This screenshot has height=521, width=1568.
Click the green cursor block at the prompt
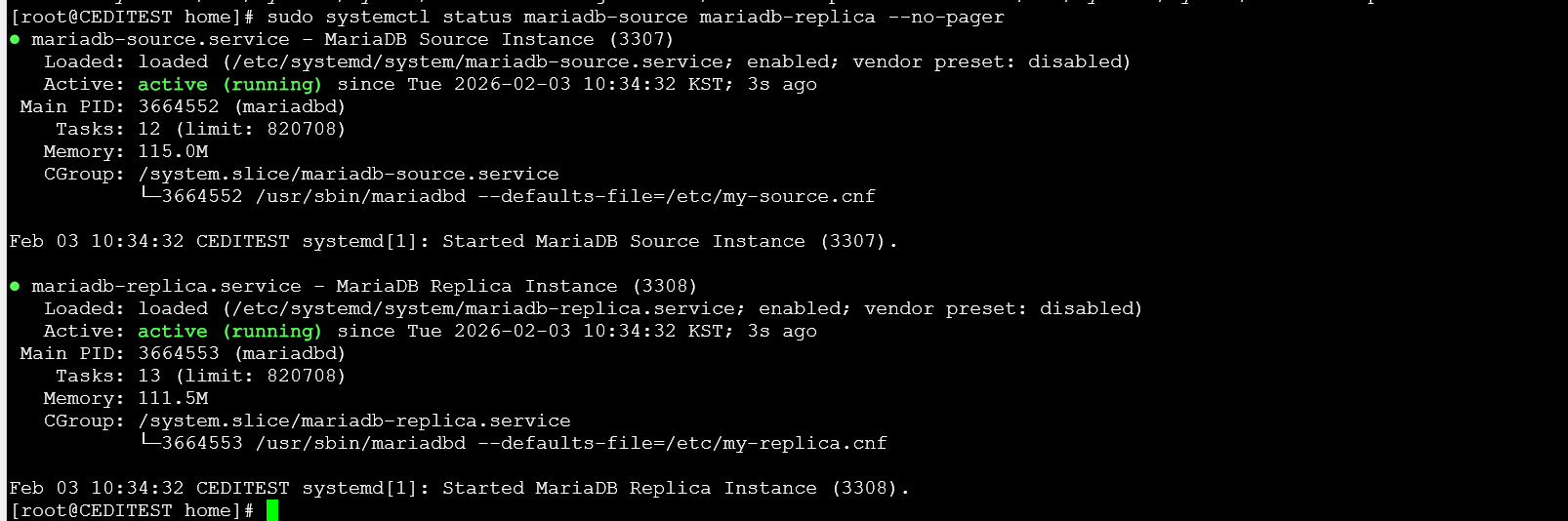272,510
